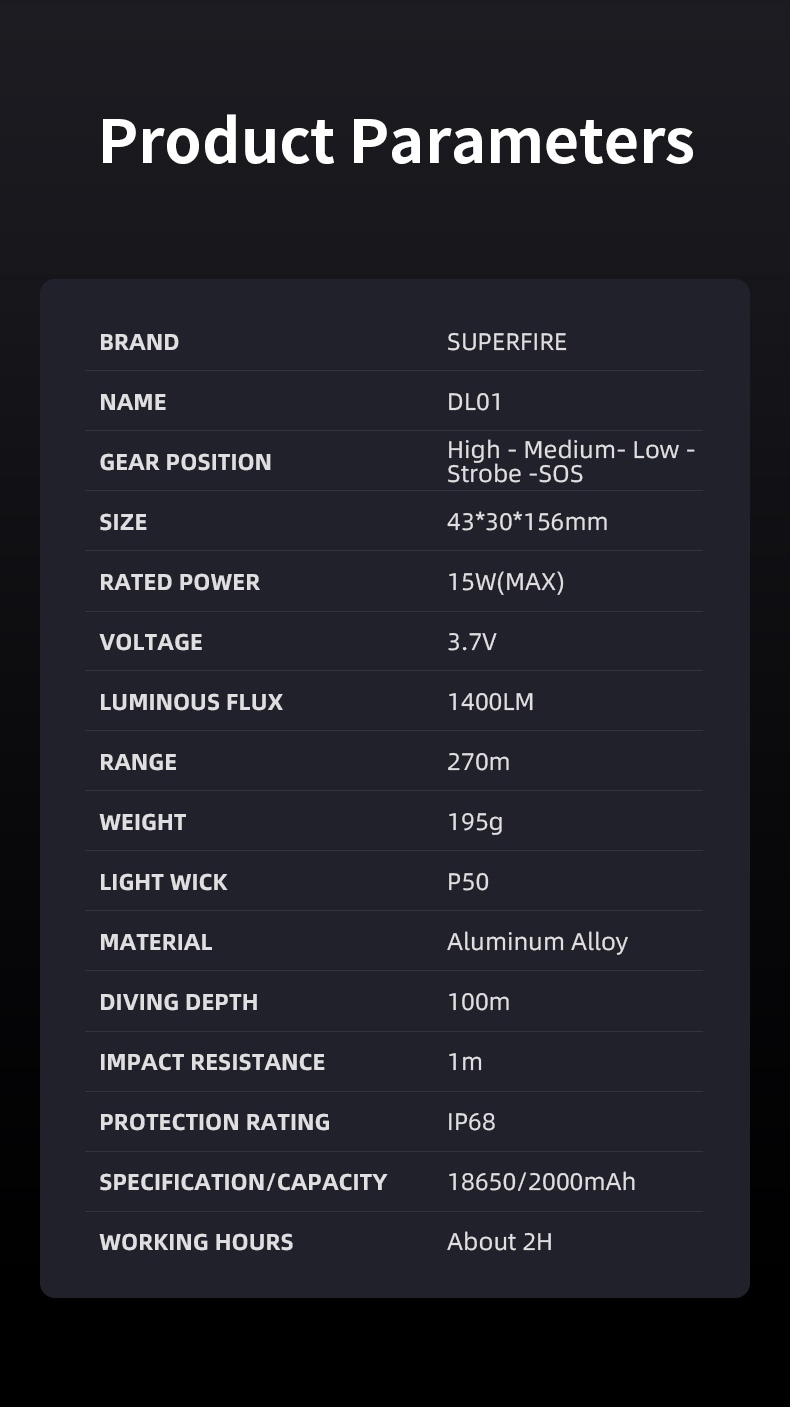Click the BRAND label
Screen dimensions: 790x1407
coord(139,342)
